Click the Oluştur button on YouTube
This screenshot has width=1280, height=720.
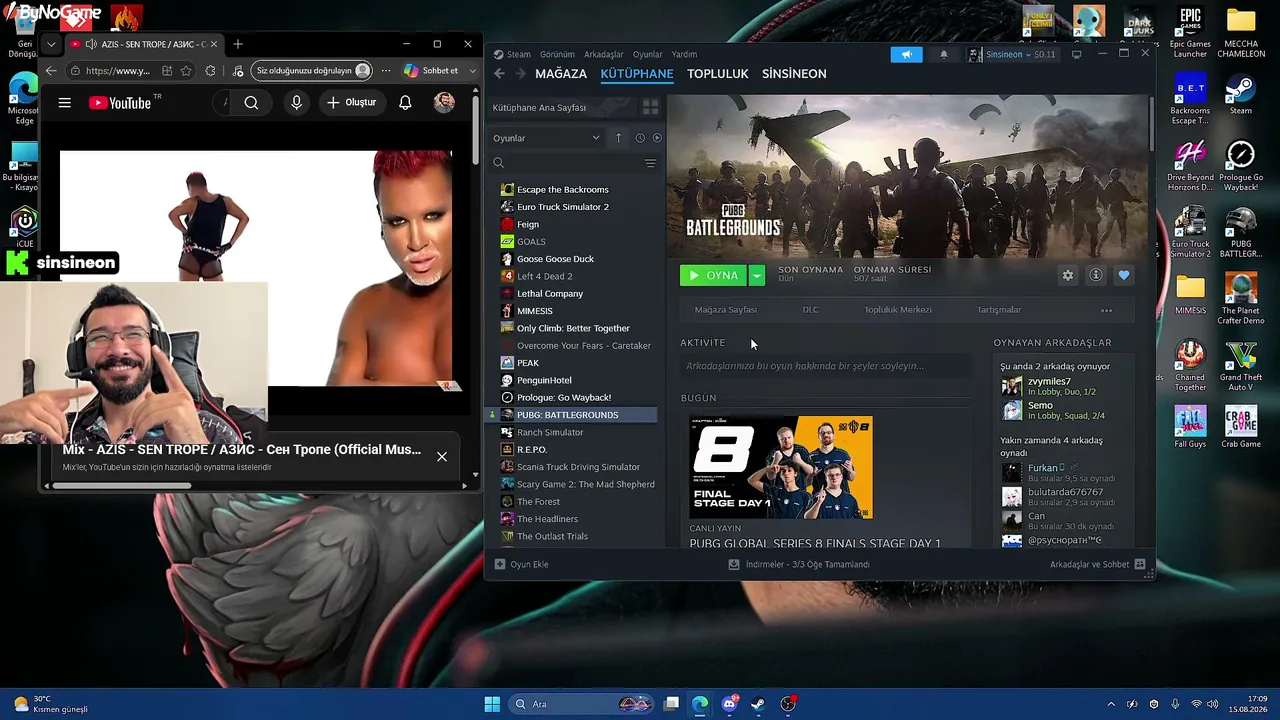351,102
